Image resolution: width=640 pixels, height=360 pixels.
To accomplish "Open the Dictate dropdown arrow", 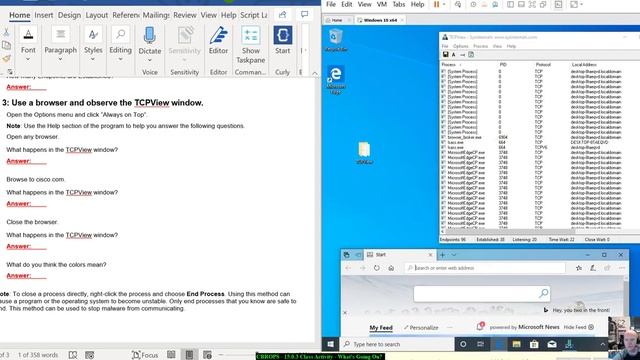I will coord(150,60).
